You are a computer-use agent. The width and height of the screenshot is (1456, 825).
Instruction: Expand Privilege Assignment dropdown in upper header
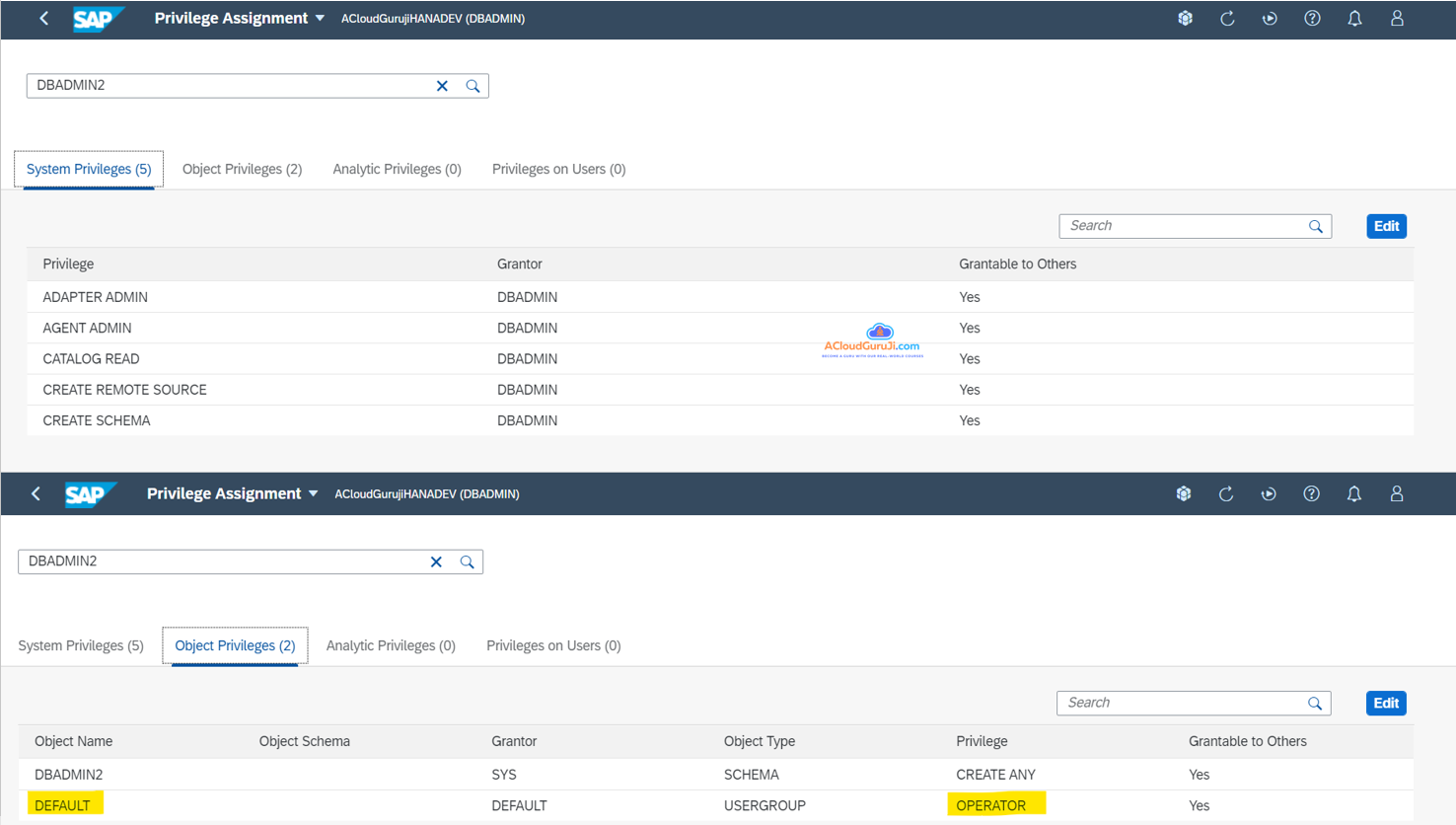(320, 19)
